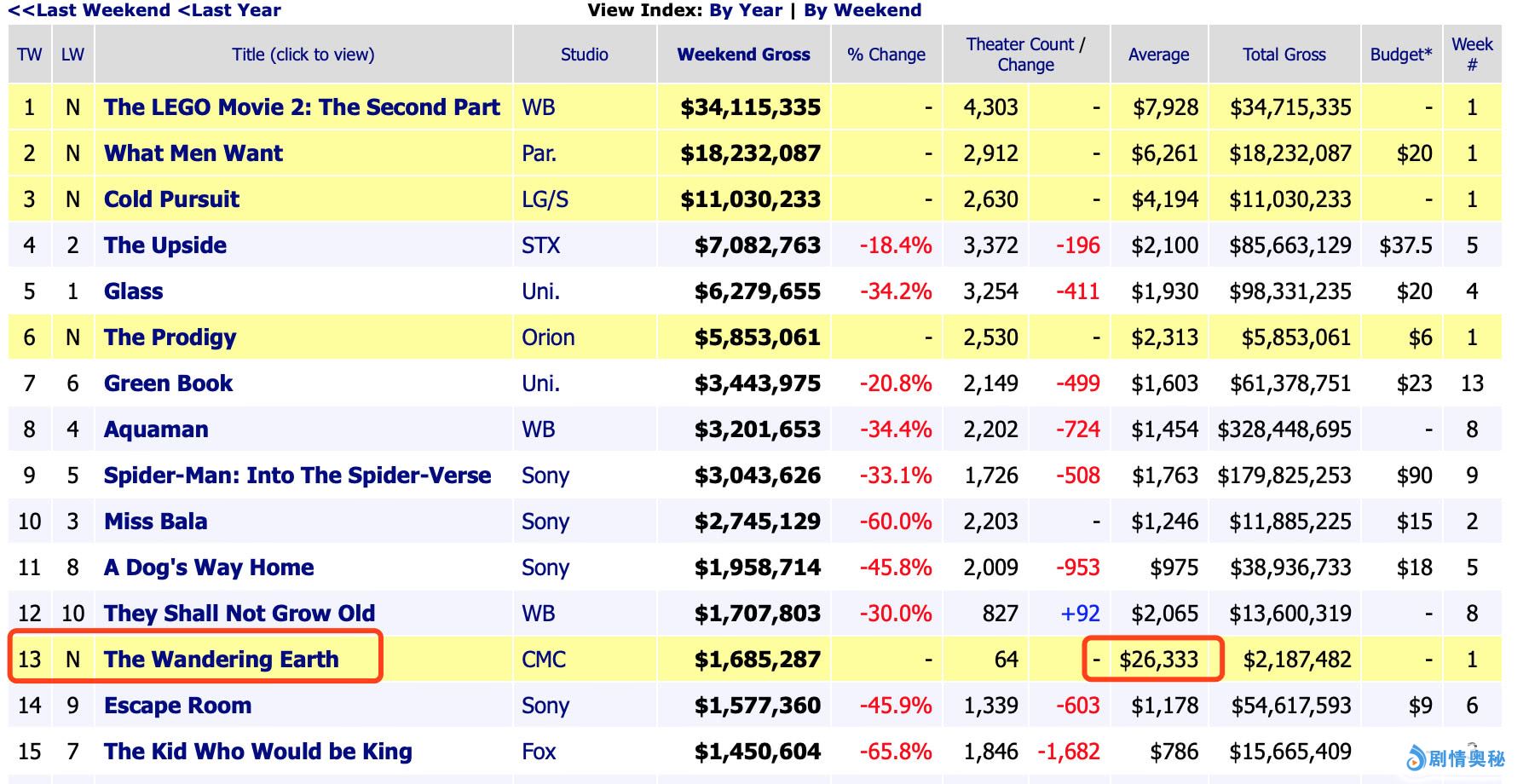Open Green Book title link
Image resolution: width=1529 pixels, height=784 pixels.
(x=168, y=383)
